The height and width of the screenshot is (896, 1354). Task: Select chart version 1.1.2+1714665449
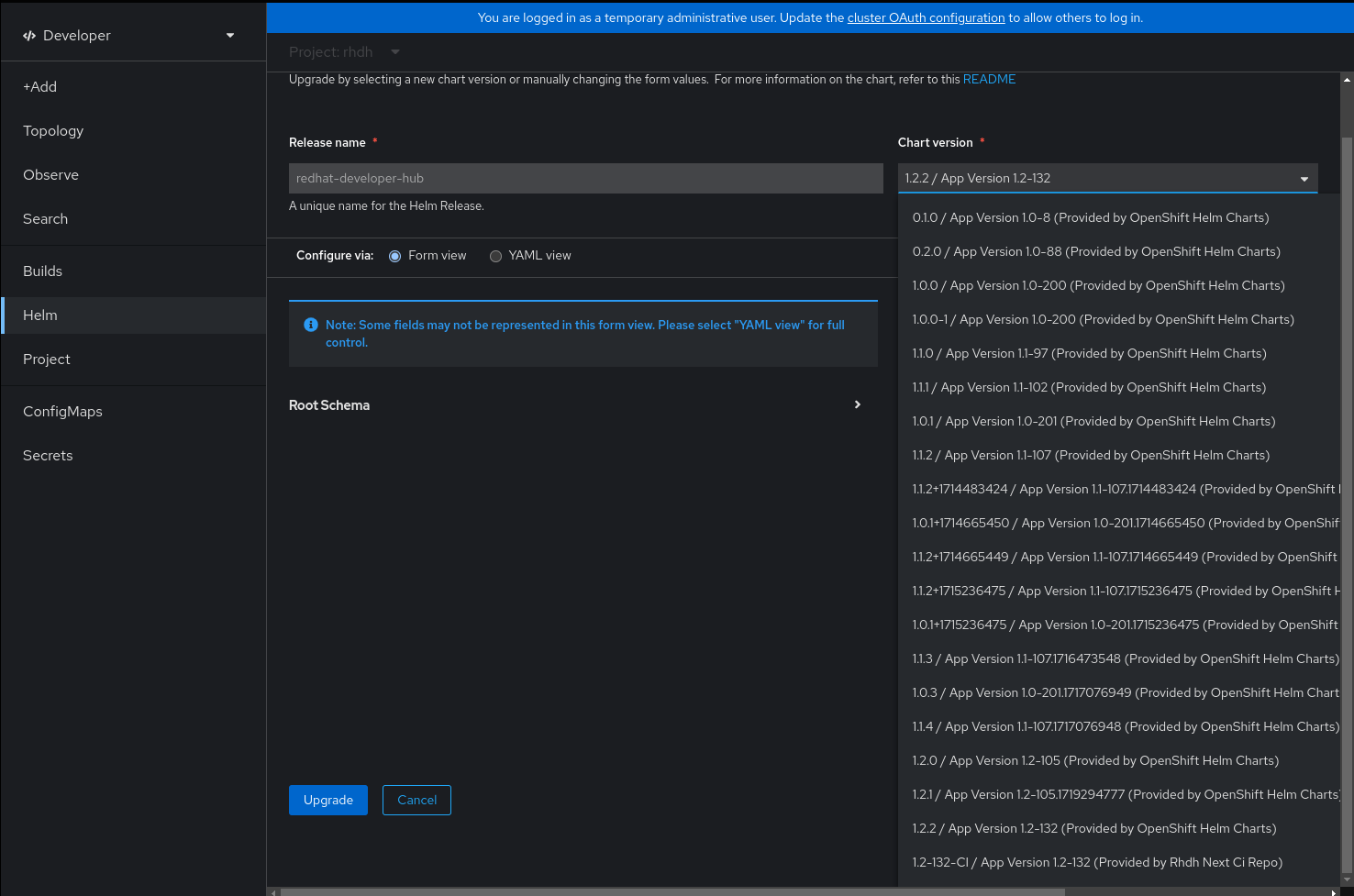pos(1118,557)
